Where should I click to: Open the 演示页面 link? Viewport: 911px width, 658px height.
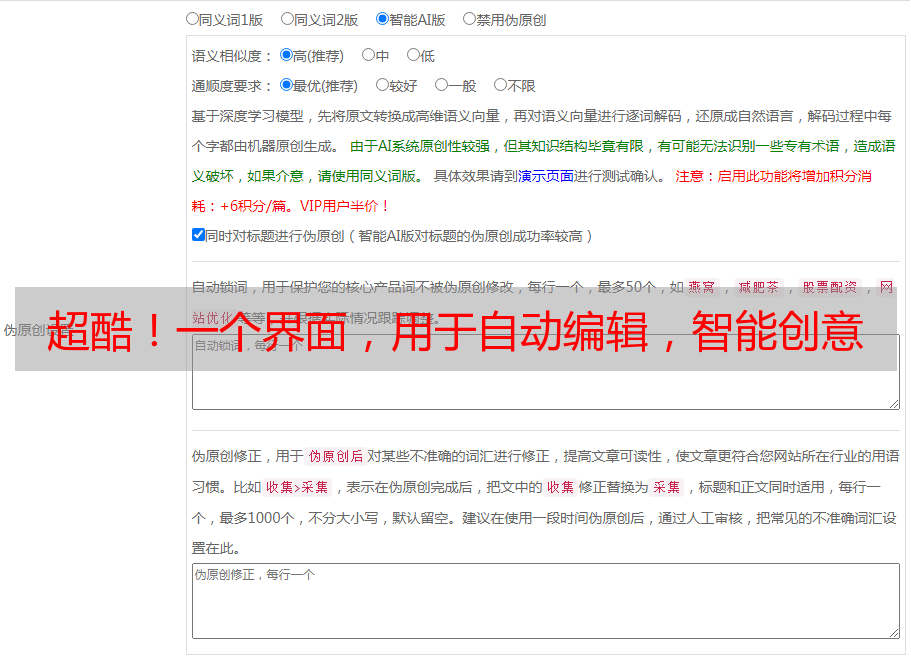(546, 176)
